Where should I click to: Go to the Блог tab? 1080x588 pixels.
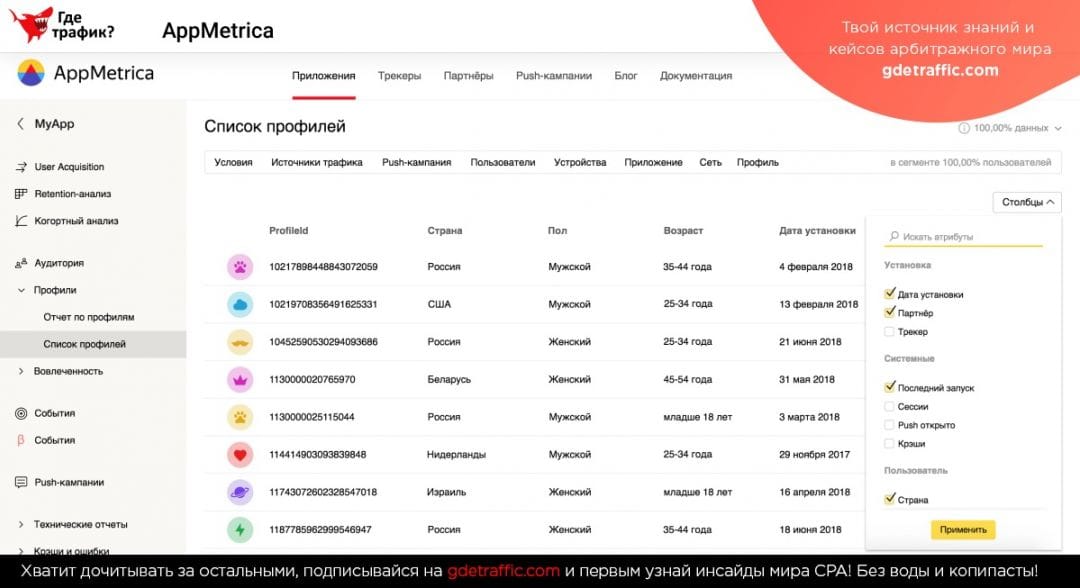click(x=625, y=76)
